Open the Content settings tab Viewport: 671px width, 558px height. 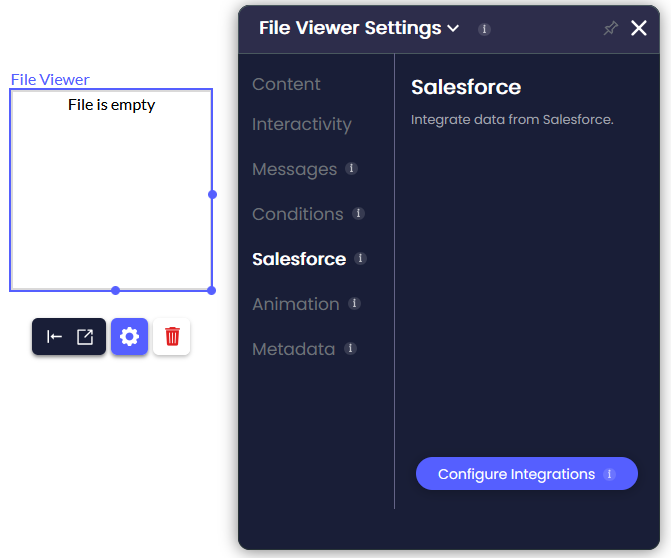click(286, 84)
